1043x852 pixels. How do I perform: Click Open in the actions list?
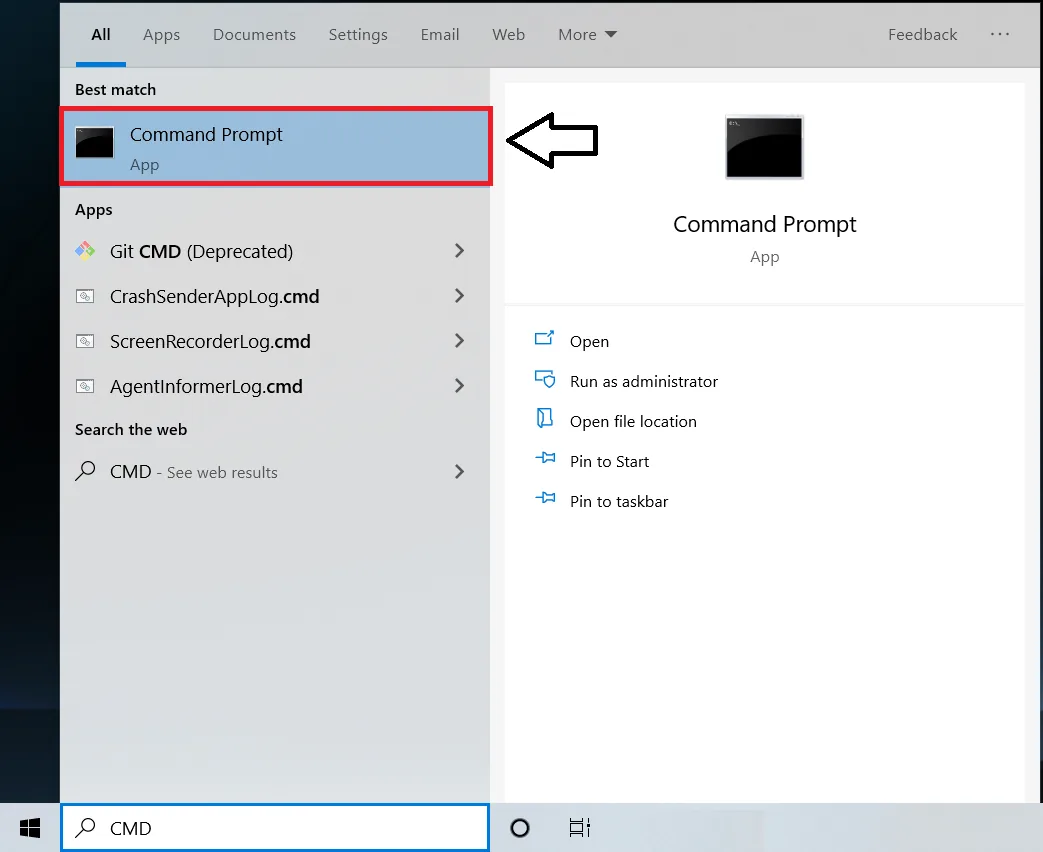click(589, 341)
